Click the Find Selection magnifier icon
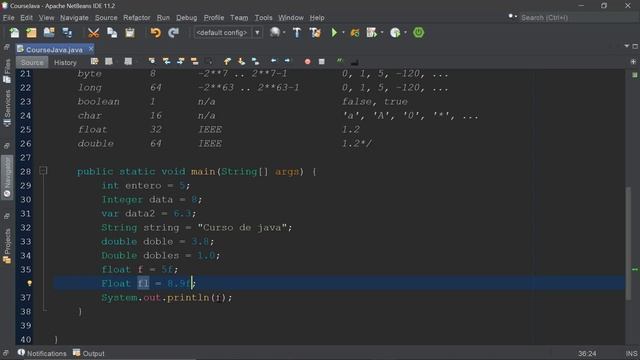This screenshot has width=640, height=360. pyautogui.click(x=152, y=61)
